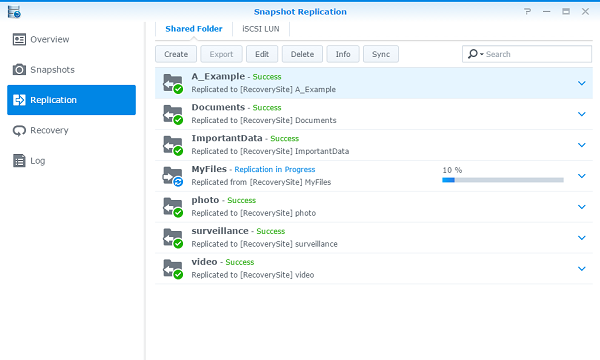
Task: Expand the A_Example replication details
Action: (x=582, y=83)
